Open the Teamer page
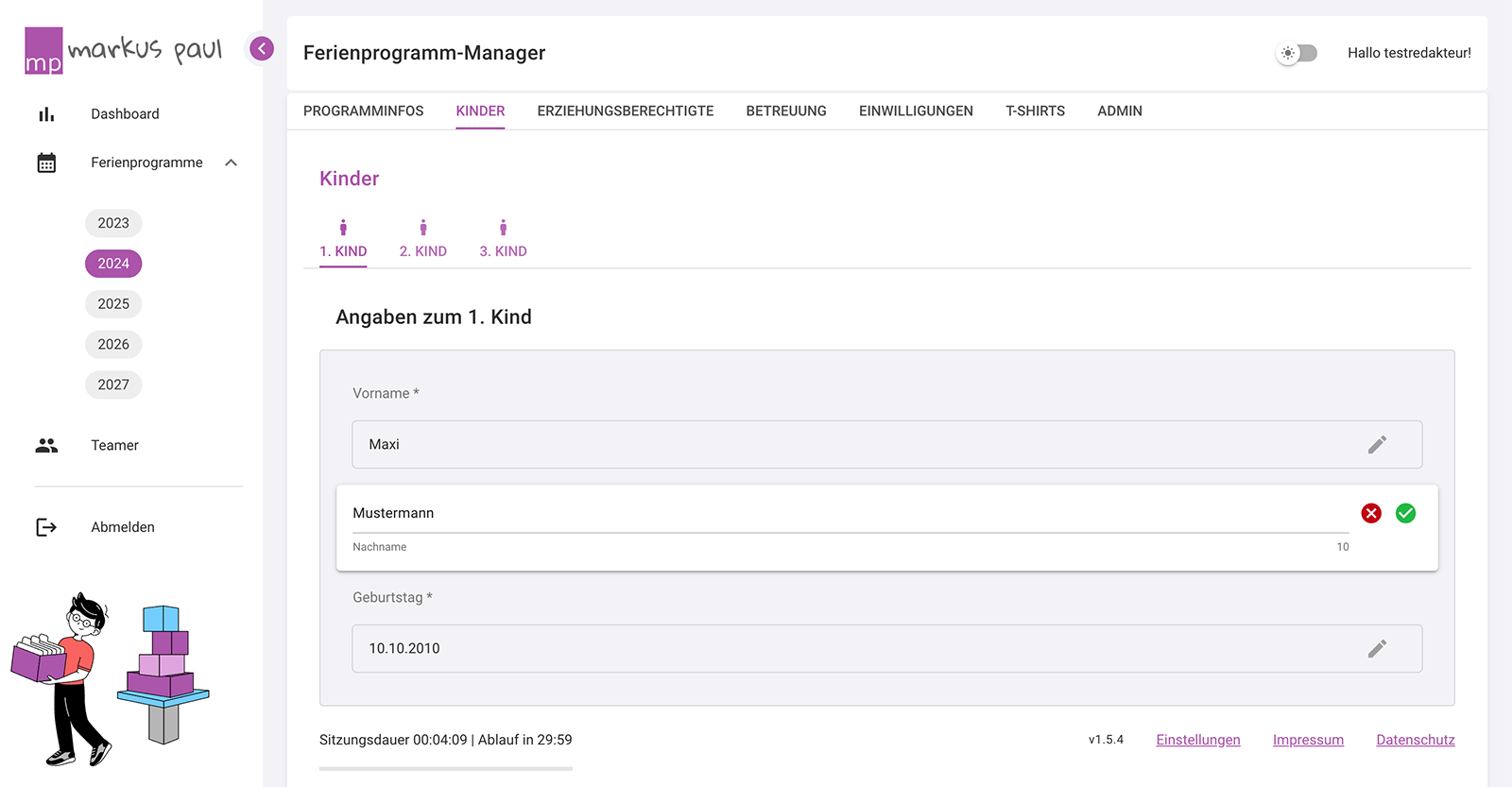Screen dimensions: 1512x787 (x=114, y=445)
